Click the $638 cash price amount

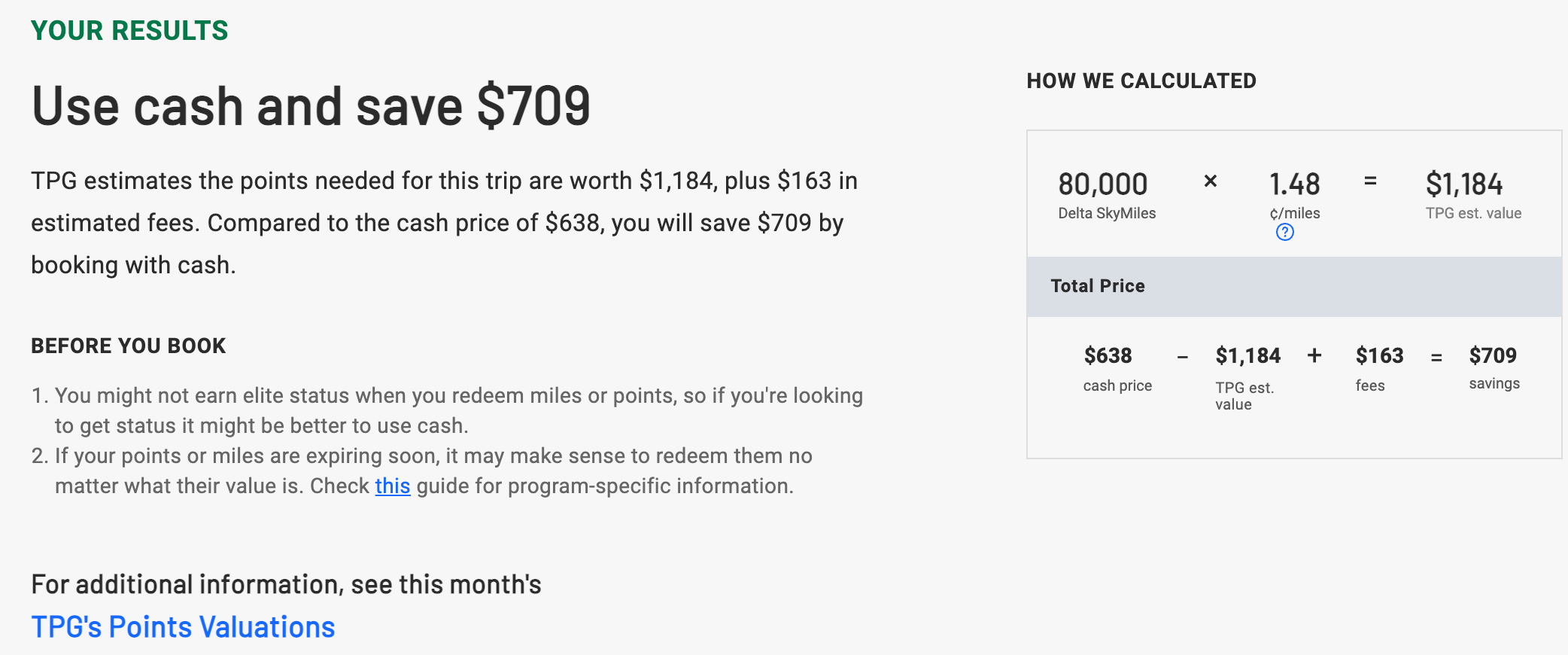1108,355
